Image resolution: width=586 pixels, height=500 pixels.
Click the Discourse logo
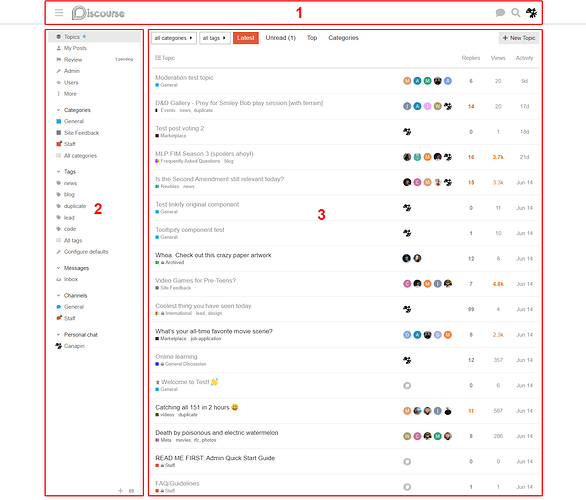tap(98, 13)
